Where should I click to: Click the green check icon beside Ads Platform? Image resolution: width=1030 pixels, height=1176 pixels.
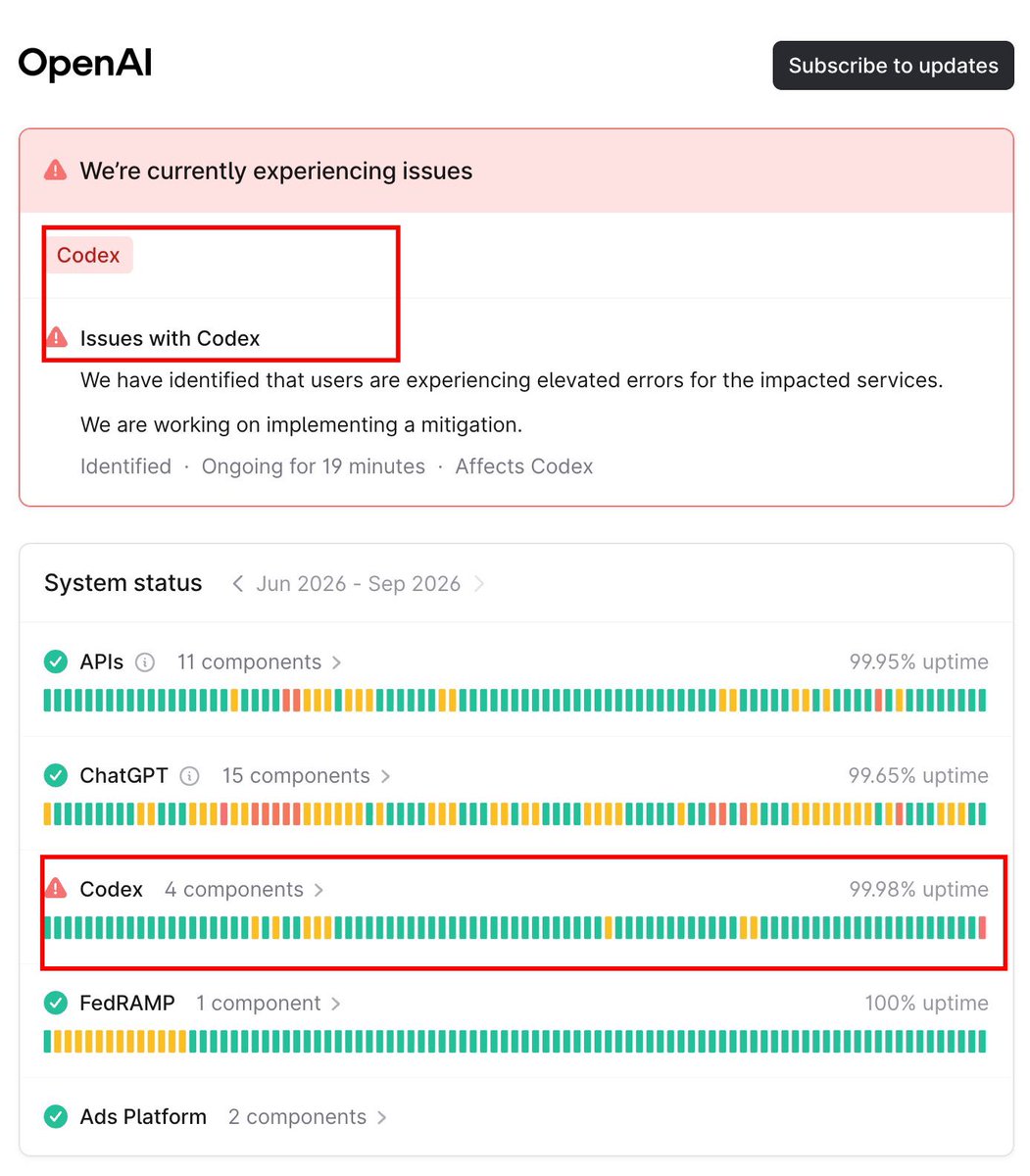(56, 1117)
